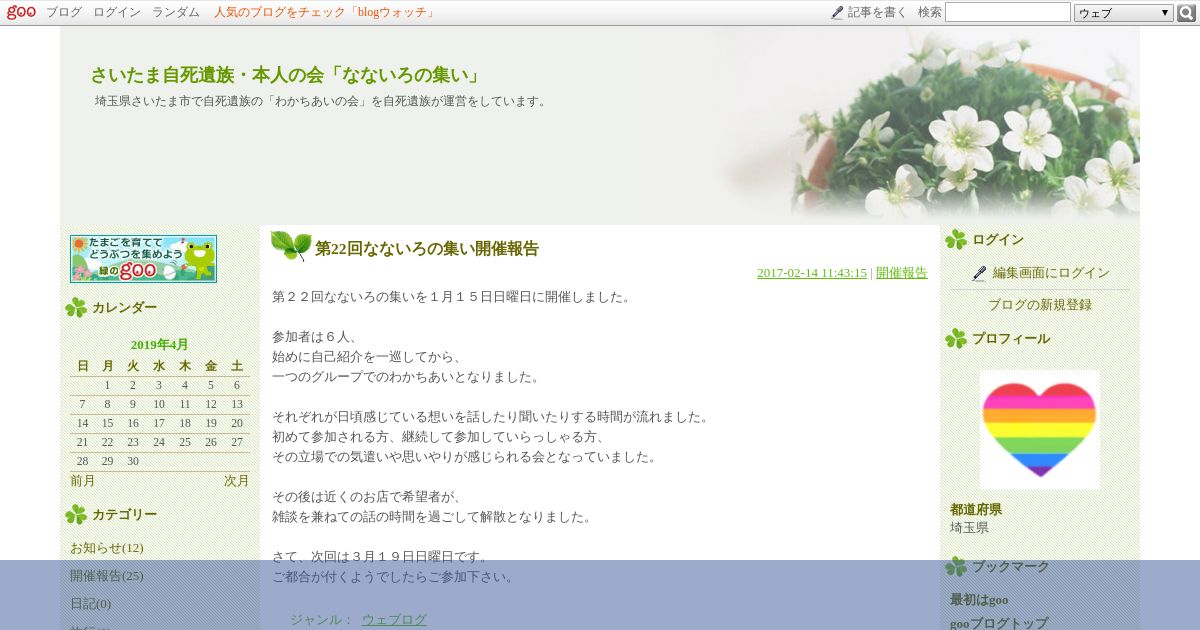This screenshot has height=630, width=1200.
Task: Open the ウェブ search scope dropdown
Action: (x=1124, y=13)
